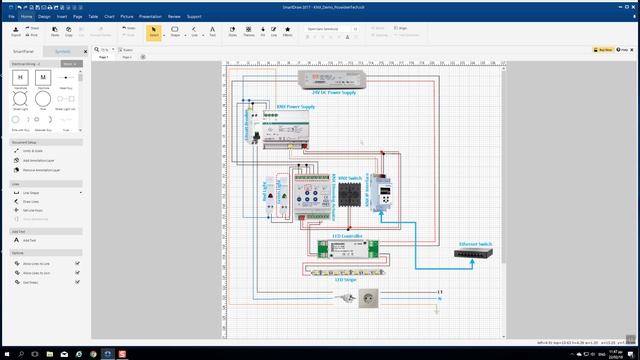The image size is (640, 360).
Task: Select the plain circle symbol
Action: pyautogui.click(x=43, y=99)
